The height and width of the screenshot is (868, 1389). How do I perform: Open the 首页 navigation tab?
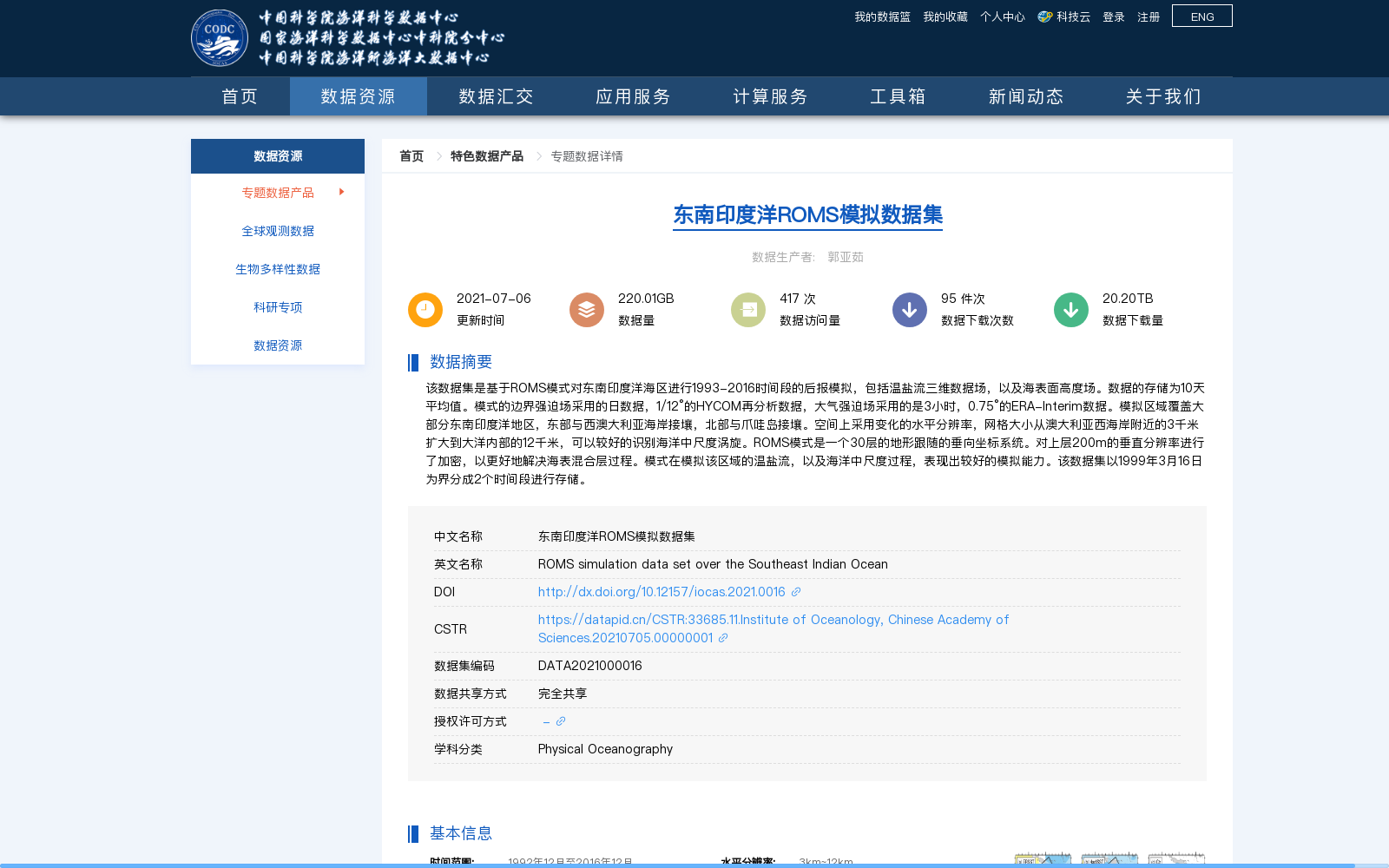(x=240, y=96)
